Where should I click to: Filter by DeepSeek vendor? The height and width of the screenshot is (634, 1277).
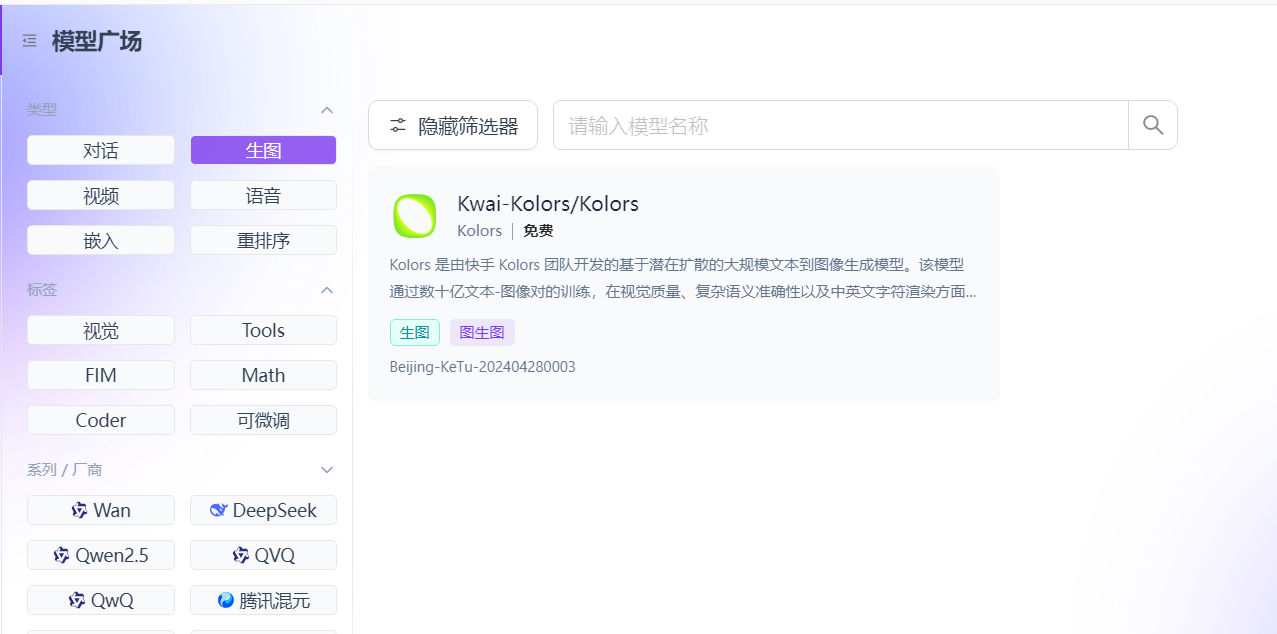click(x=263, y=510)
